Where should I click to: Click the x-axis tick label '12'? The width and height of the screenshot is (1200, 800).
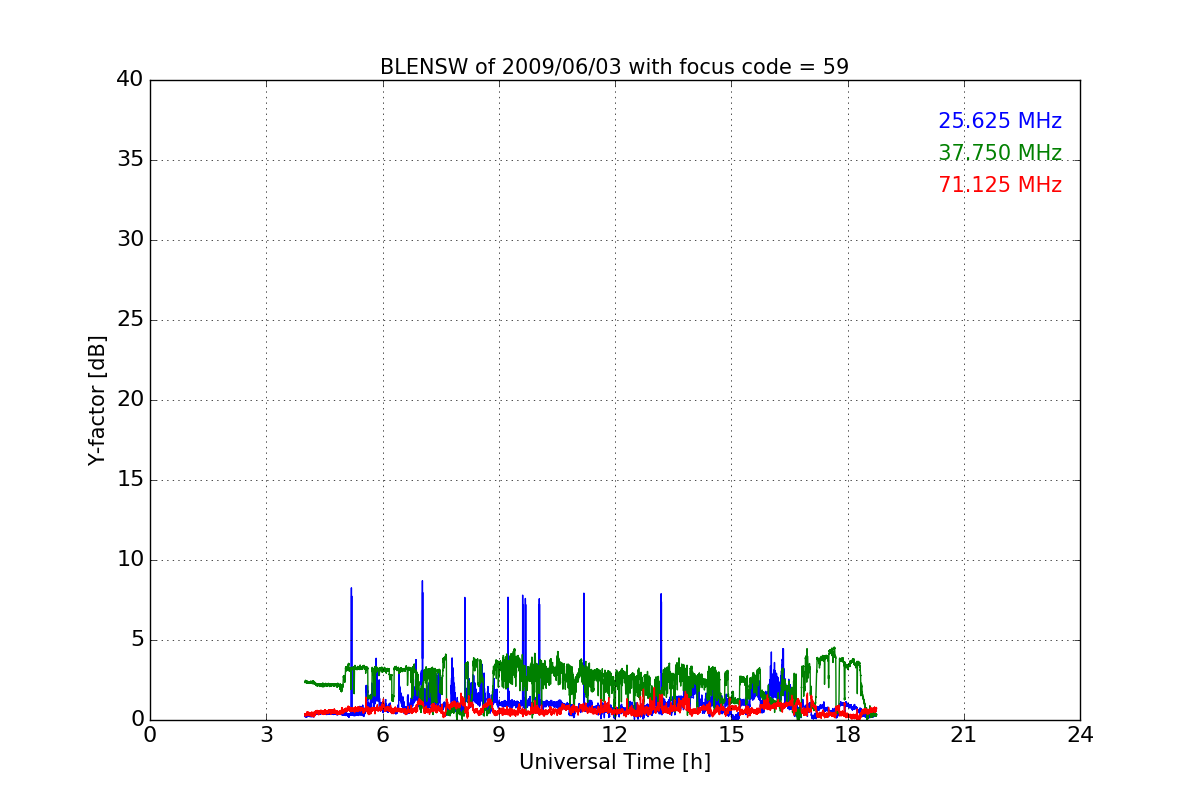point(614,736)
